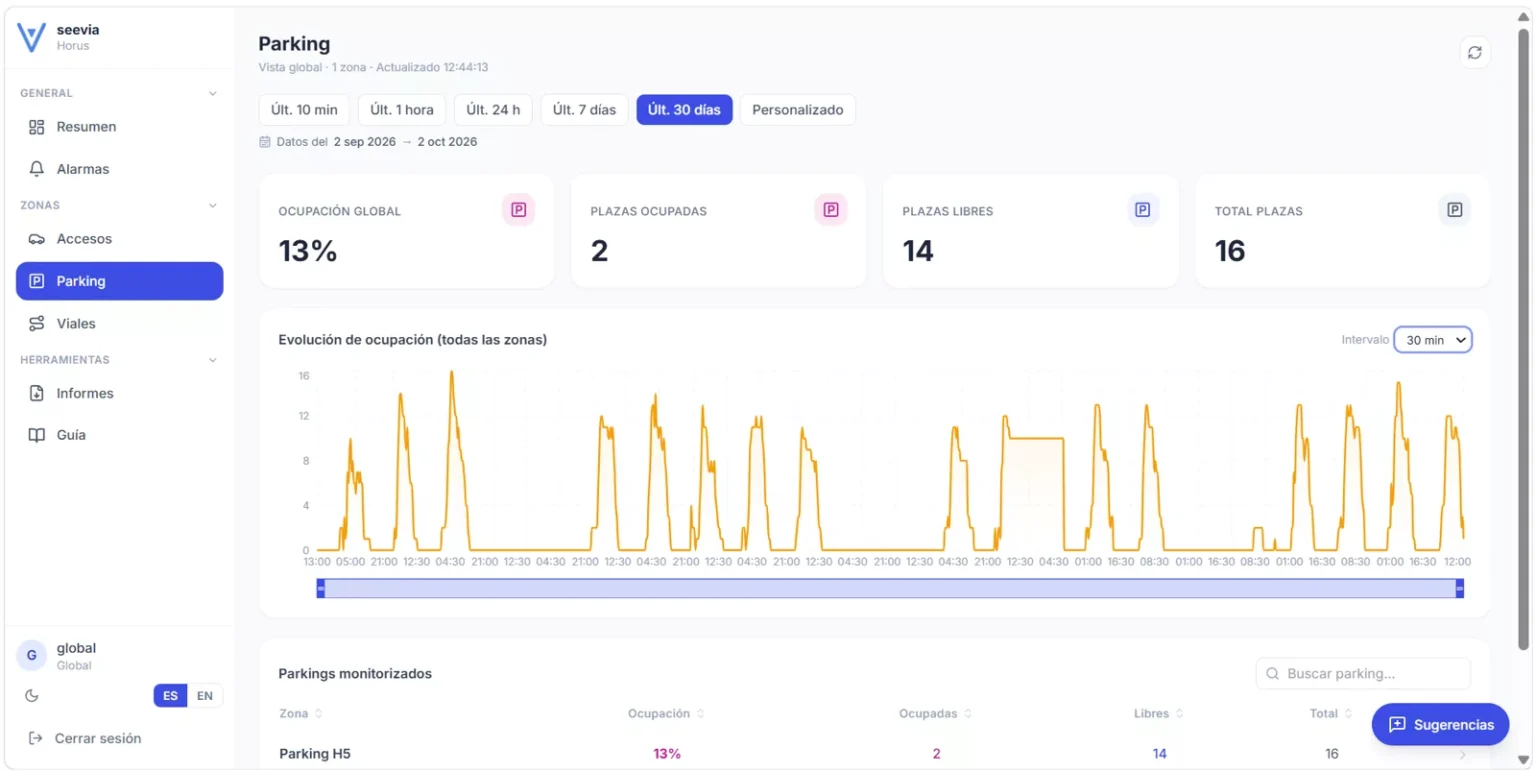Select the Últ. 7 días range
The height and width of the screenshot is (772, 1536).
[x=584, y=110]
